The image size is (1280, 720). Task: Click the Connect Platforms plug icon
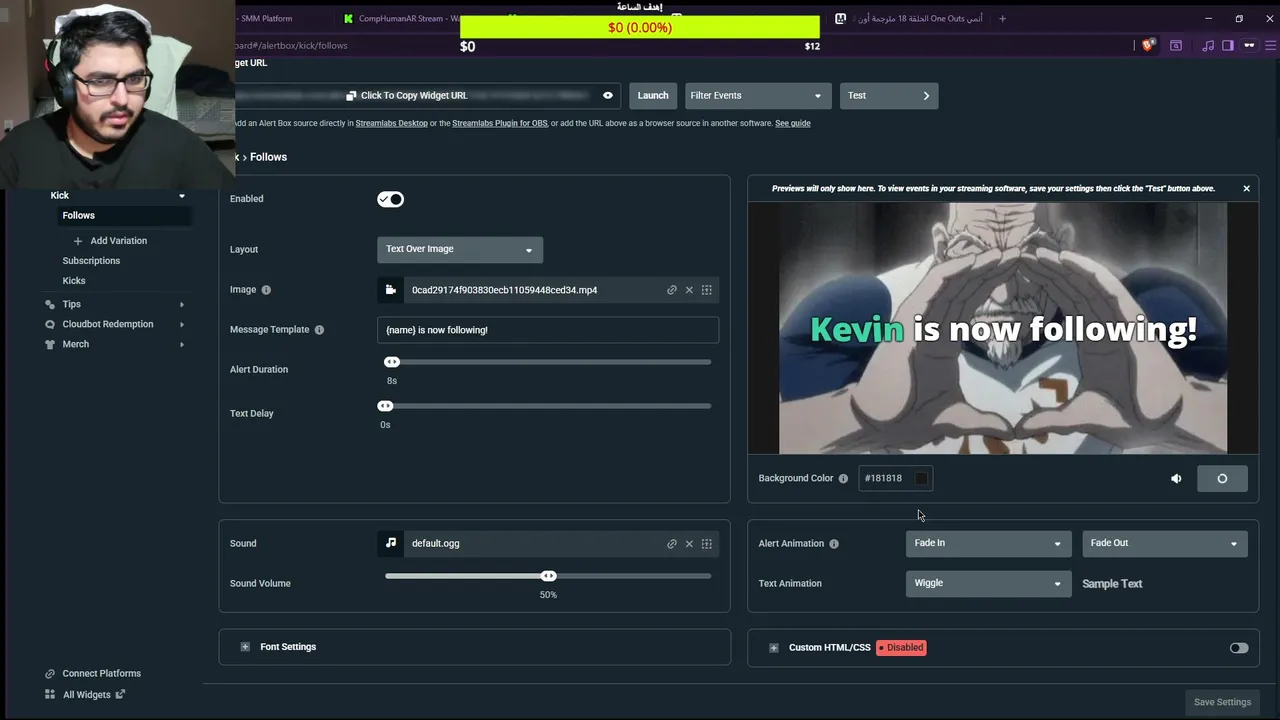[50, 674]
